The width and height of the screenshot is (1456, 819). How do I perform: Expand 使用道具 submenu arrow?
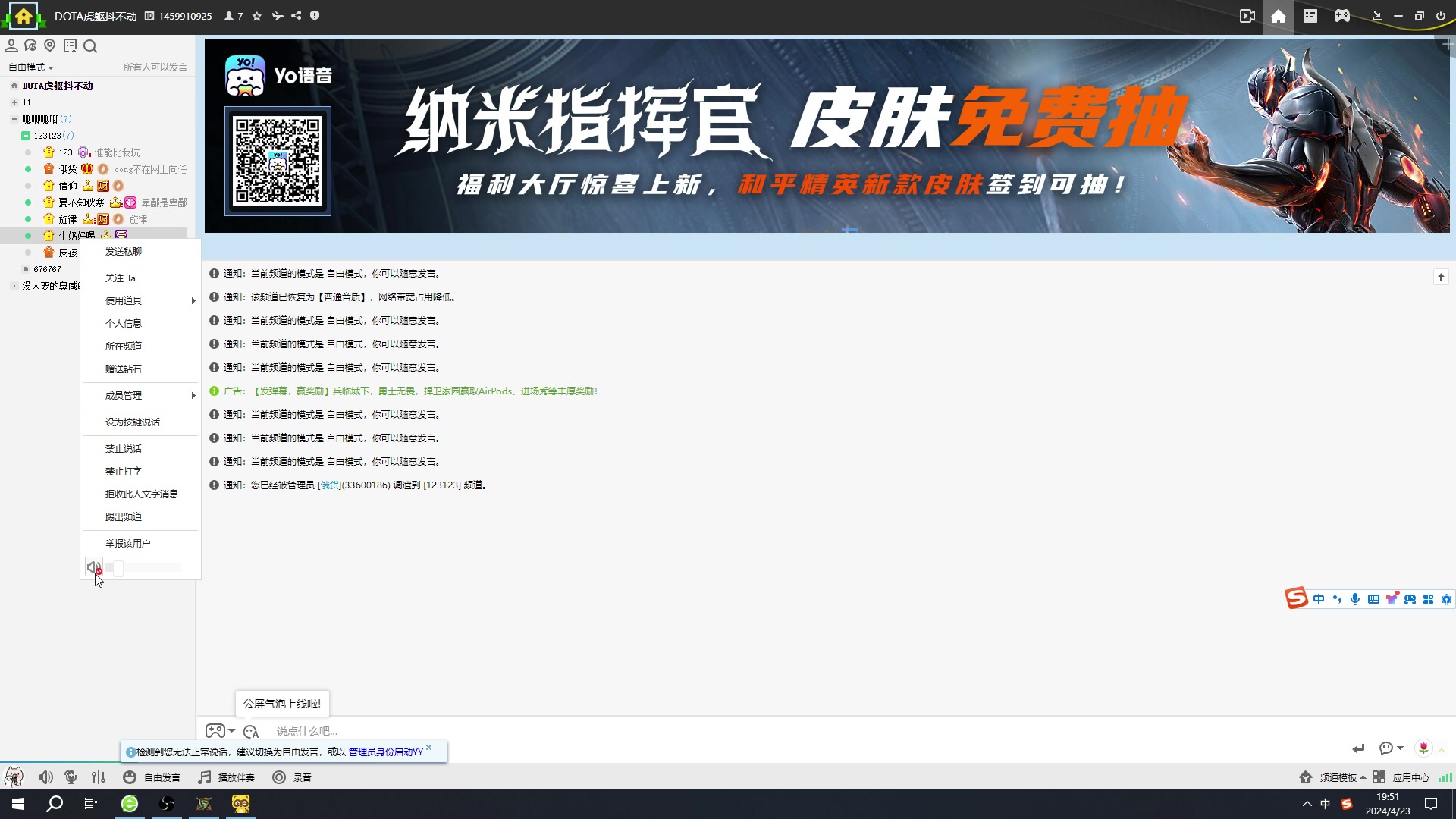pyautogui.click(x=193, y=301)
